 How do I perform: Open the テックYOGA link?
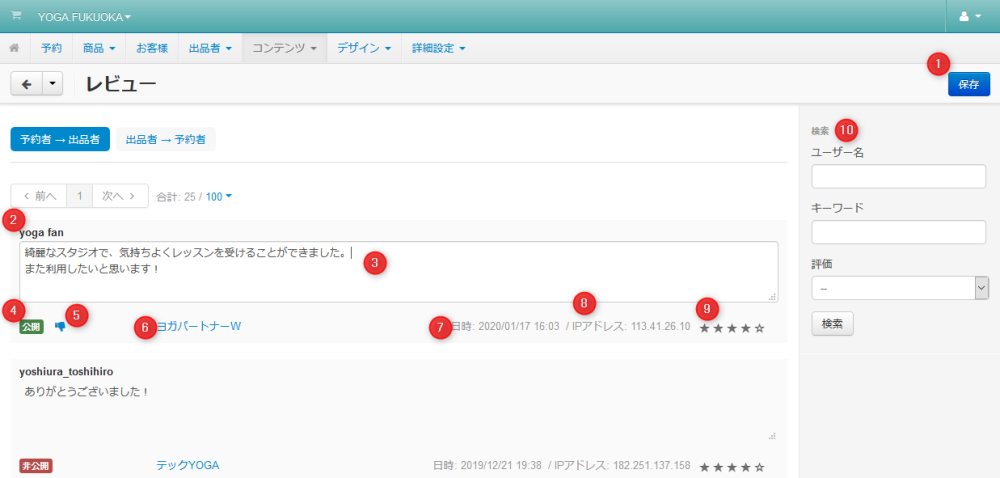tap(188, 465)
